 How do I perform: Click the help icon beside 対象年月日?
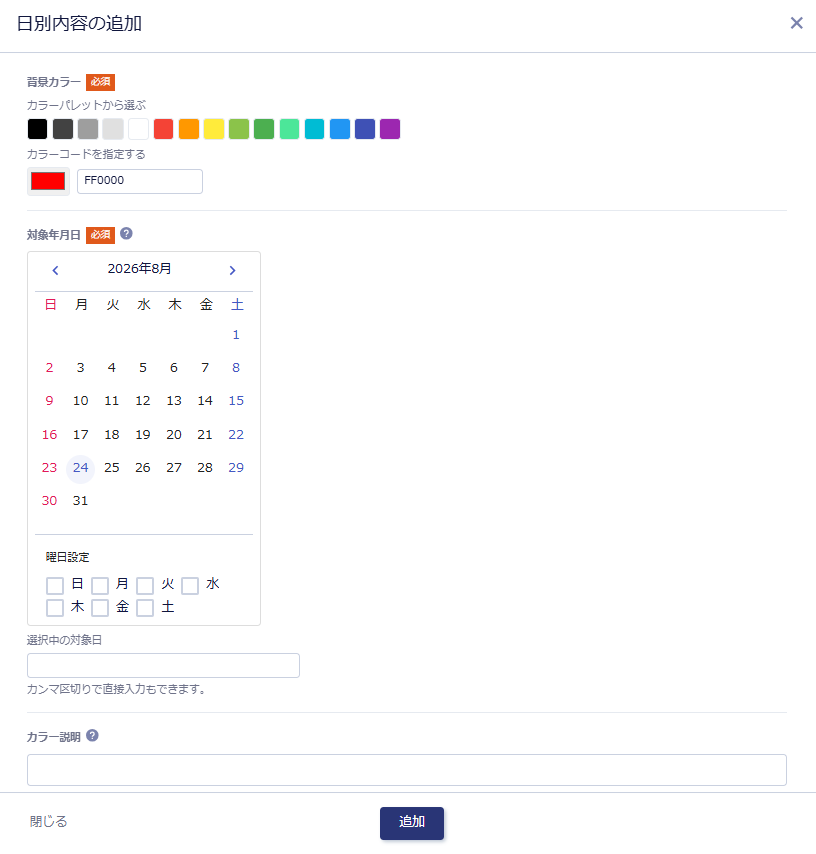click(x=126, y=234)
